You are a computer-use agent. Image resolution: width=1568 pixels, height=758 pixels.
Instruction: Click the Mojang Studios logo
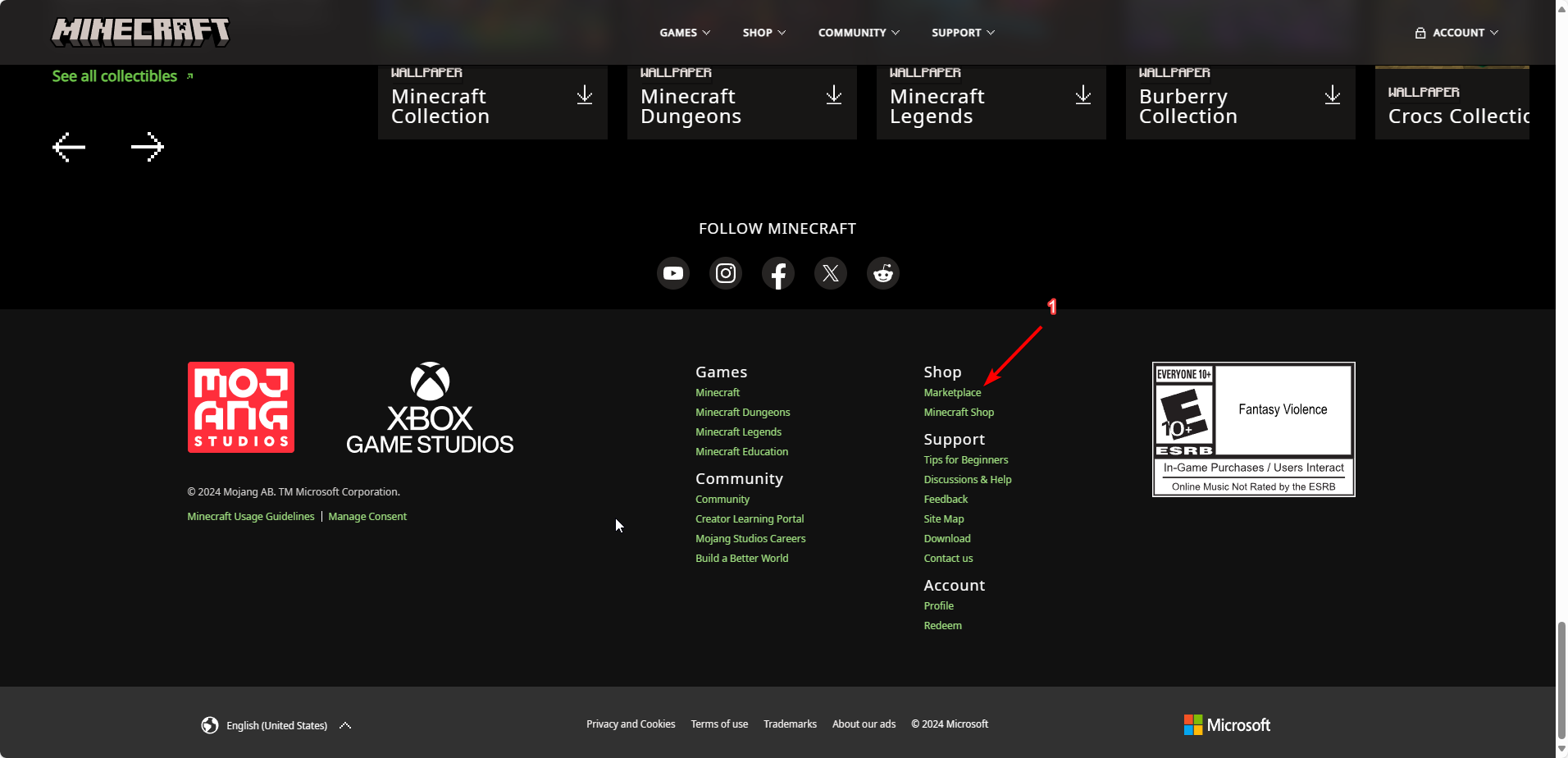[x=240, y=407]
